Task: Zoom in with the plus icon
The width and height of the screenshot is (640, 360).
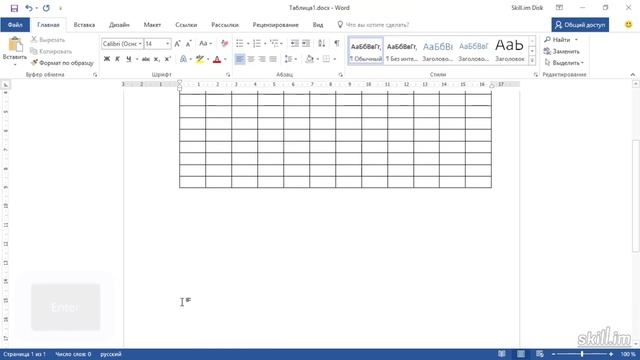Action: [611, 354]
